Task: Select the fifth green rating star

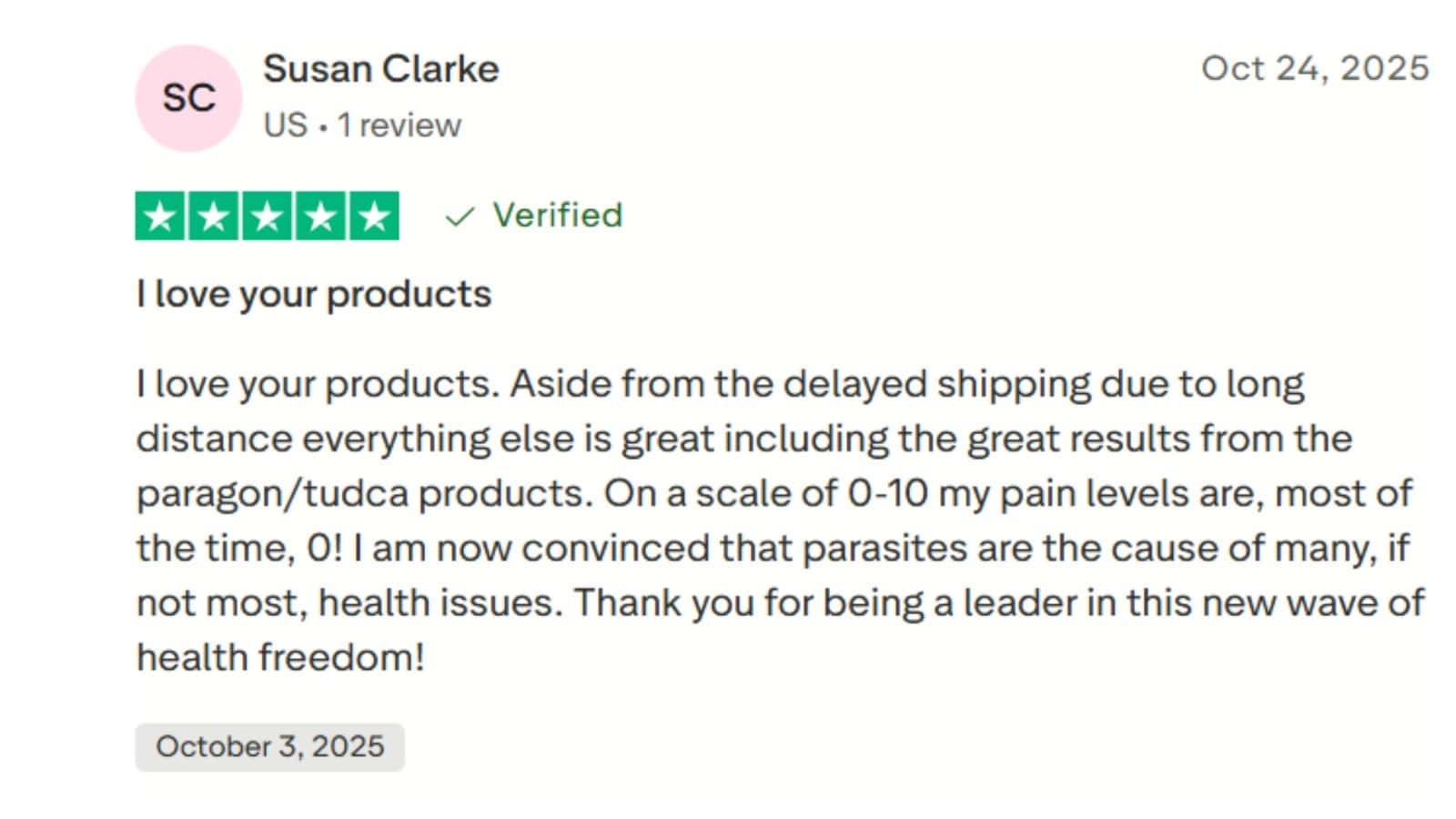Action: pos(374,217)
